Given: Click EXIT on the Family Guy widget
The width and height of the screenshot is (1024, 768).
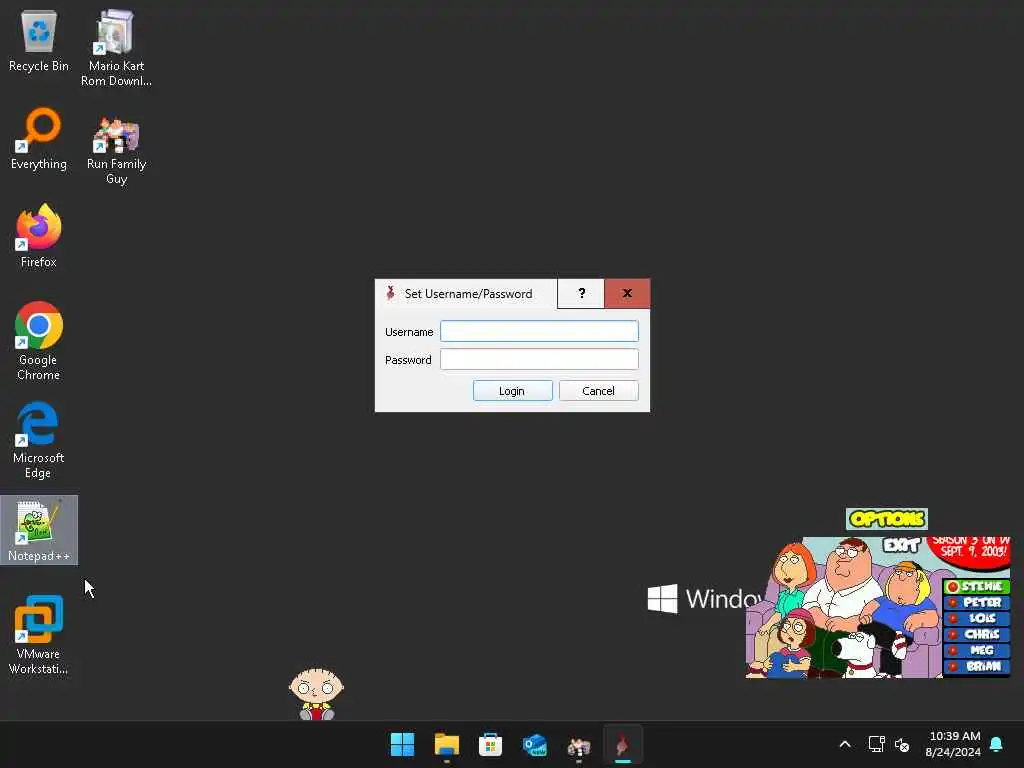Looking at the screenshot, I should click(901, 544).
